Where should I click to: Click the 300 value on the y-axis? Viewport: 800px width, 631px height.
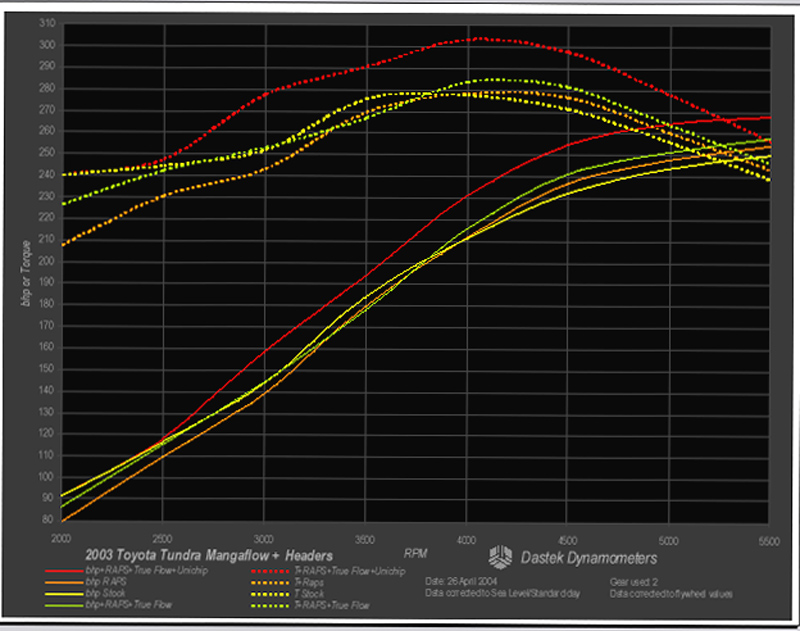[47, 45]
